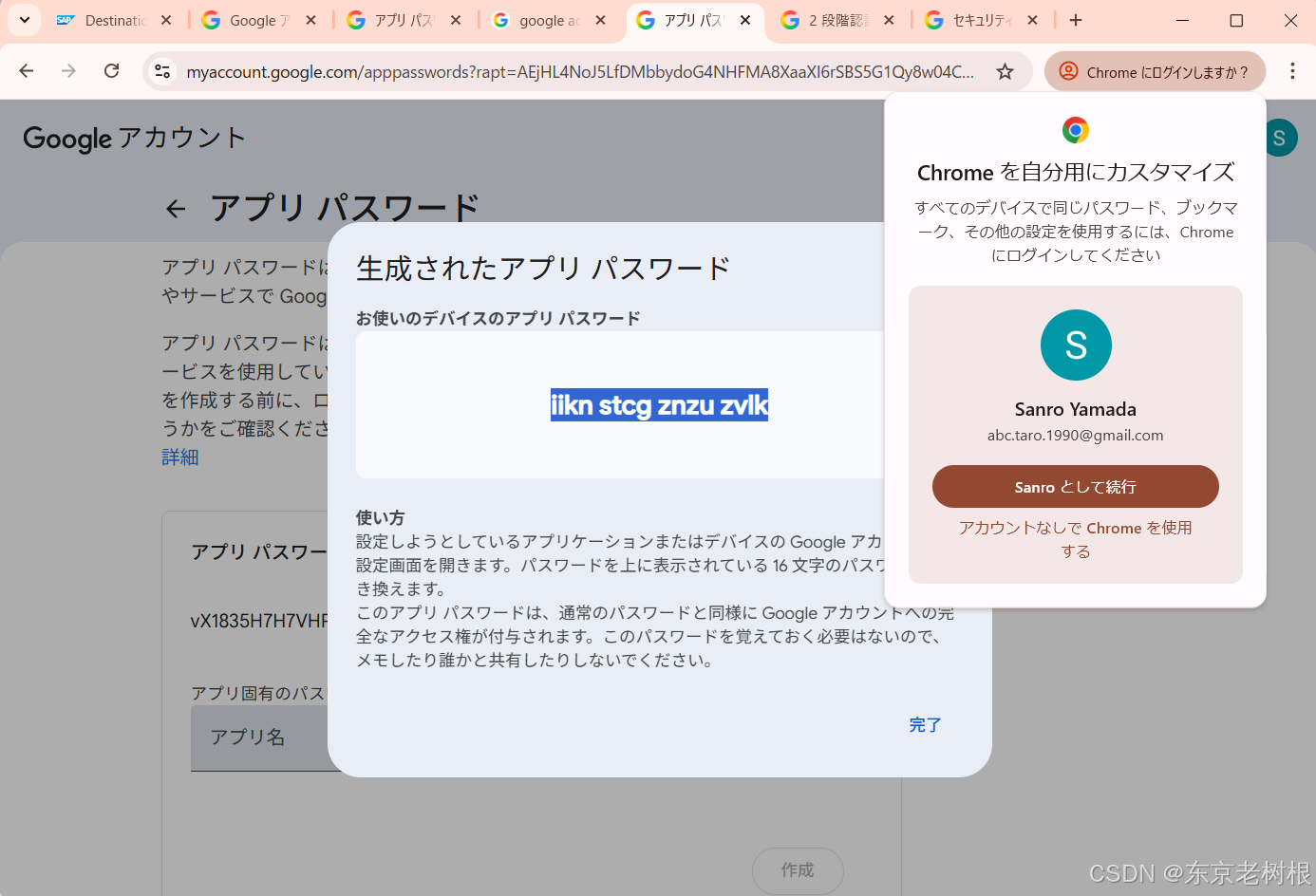Close the Destination tab
1316x896 pixels.
(x=166, y=20)
